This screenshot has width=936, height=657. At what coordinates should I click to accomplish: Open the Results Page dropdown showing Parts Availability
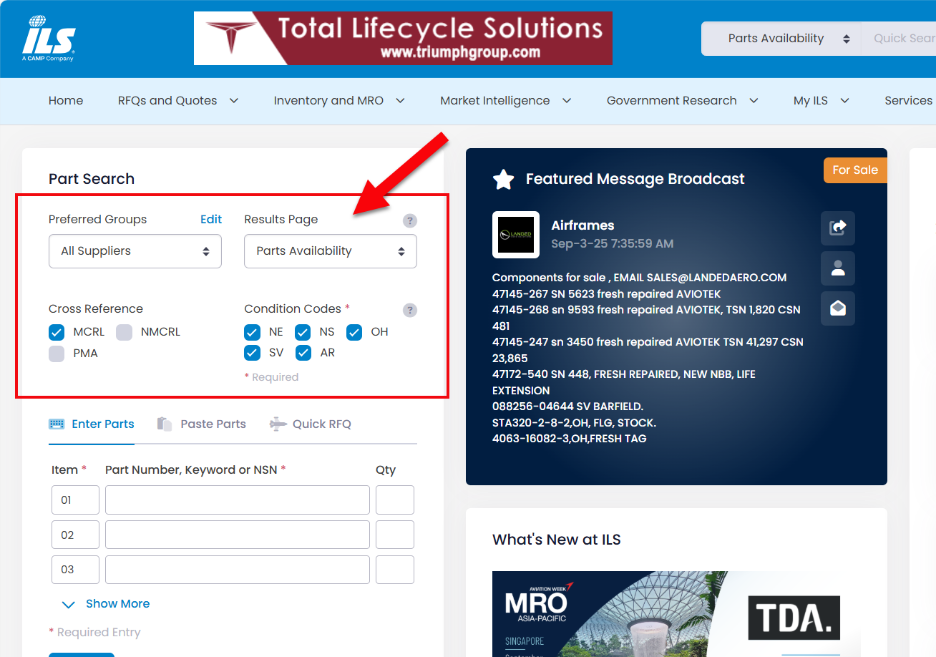click(x=330, y=251)
